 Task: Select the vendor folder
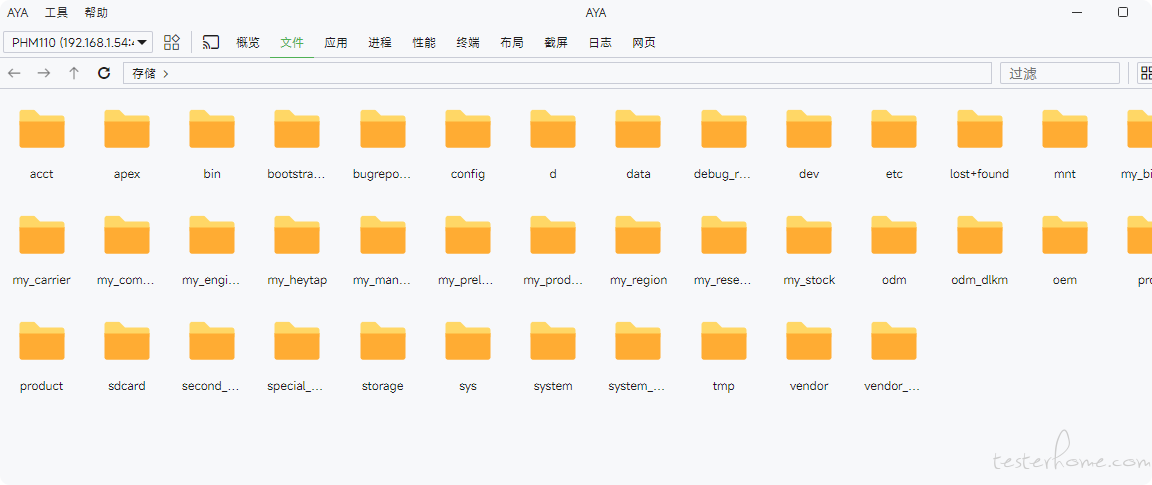pyautogui.click(x=809, y=356)
